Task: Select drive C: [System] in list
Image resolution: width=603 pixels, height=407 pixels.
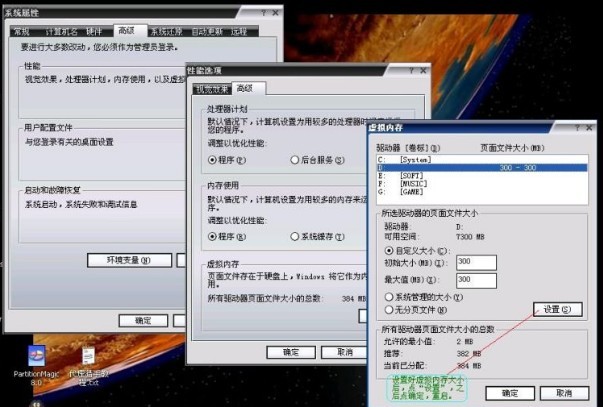Action: point(482,160)
